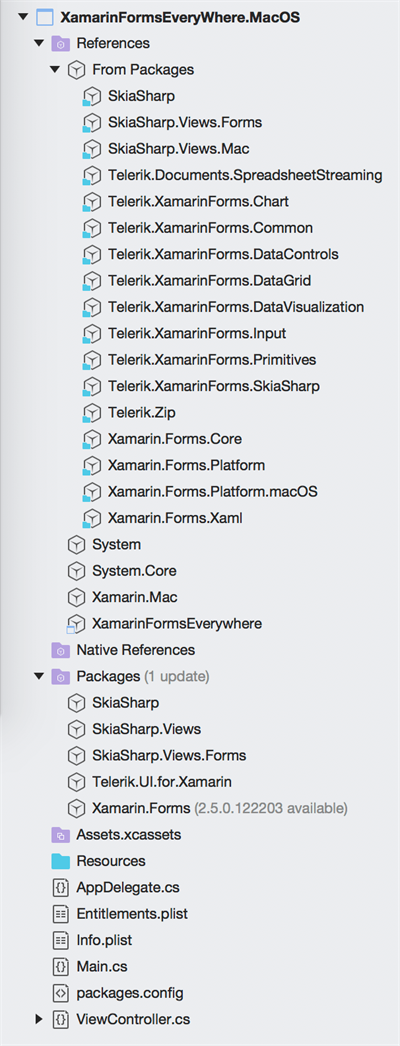Select the SkiaSharp.Views.Forms reference under From Packages
This screenshot has height=1046, width=400.
click(x=185, y=123)
